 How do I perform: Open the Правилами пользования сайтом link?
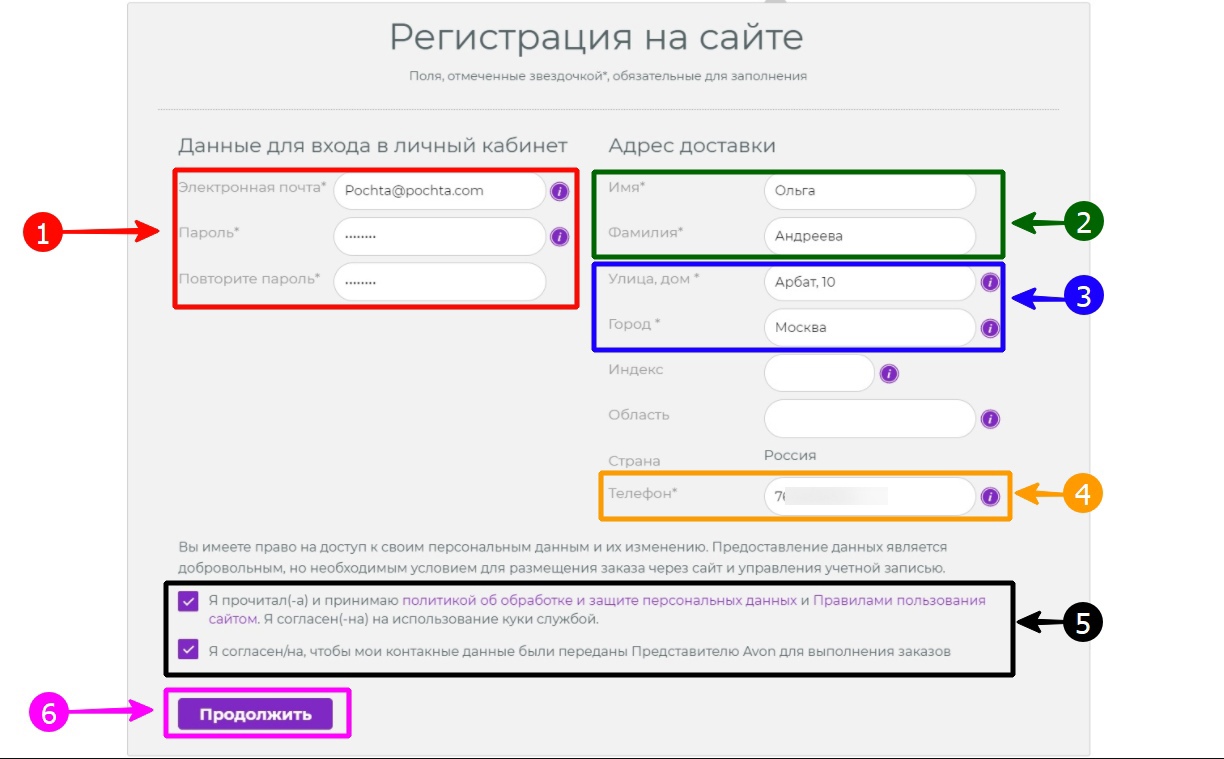898,601
